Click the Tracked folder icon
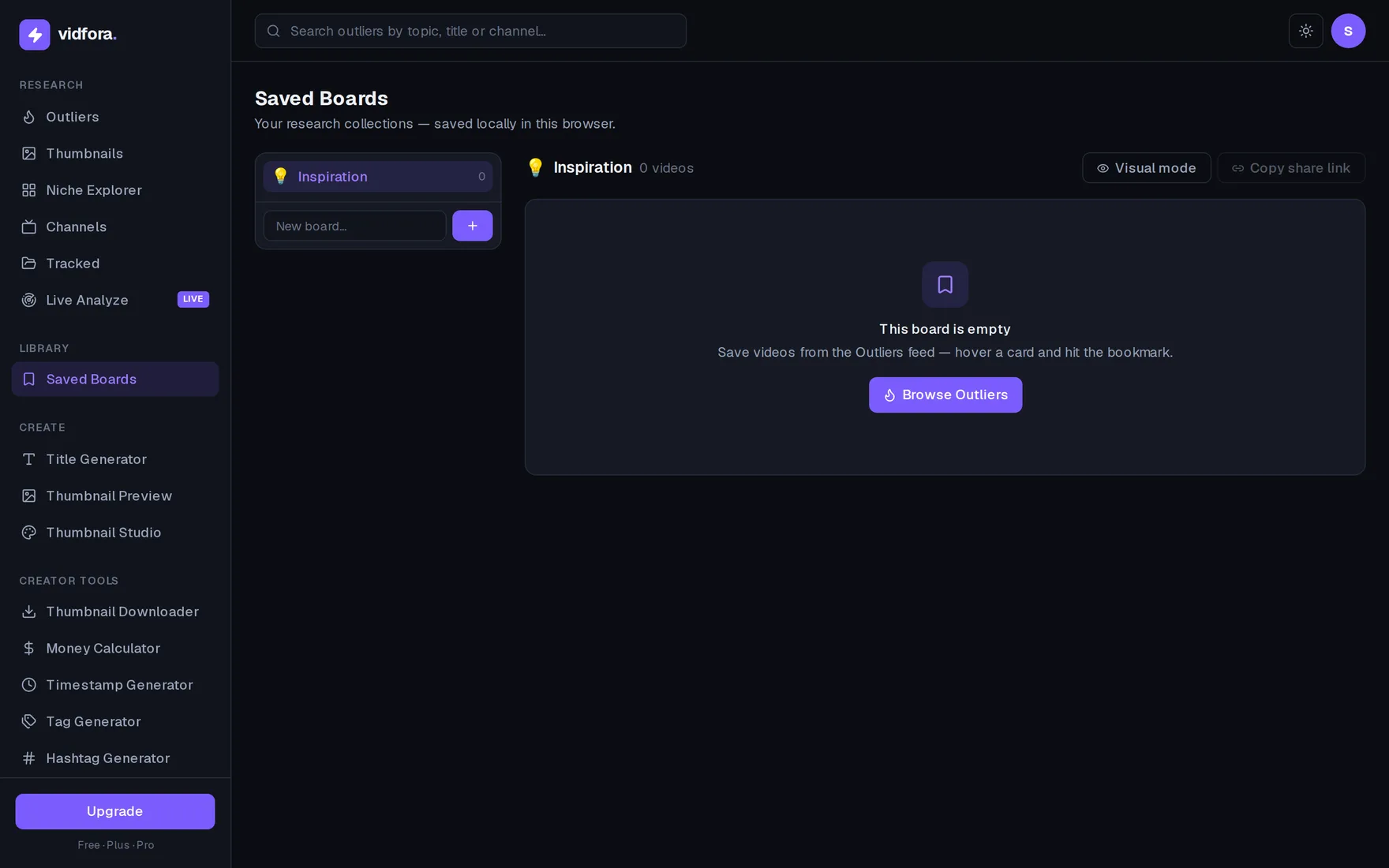The width and height of the screenshot is (1389, 868). tap(29, 264)
